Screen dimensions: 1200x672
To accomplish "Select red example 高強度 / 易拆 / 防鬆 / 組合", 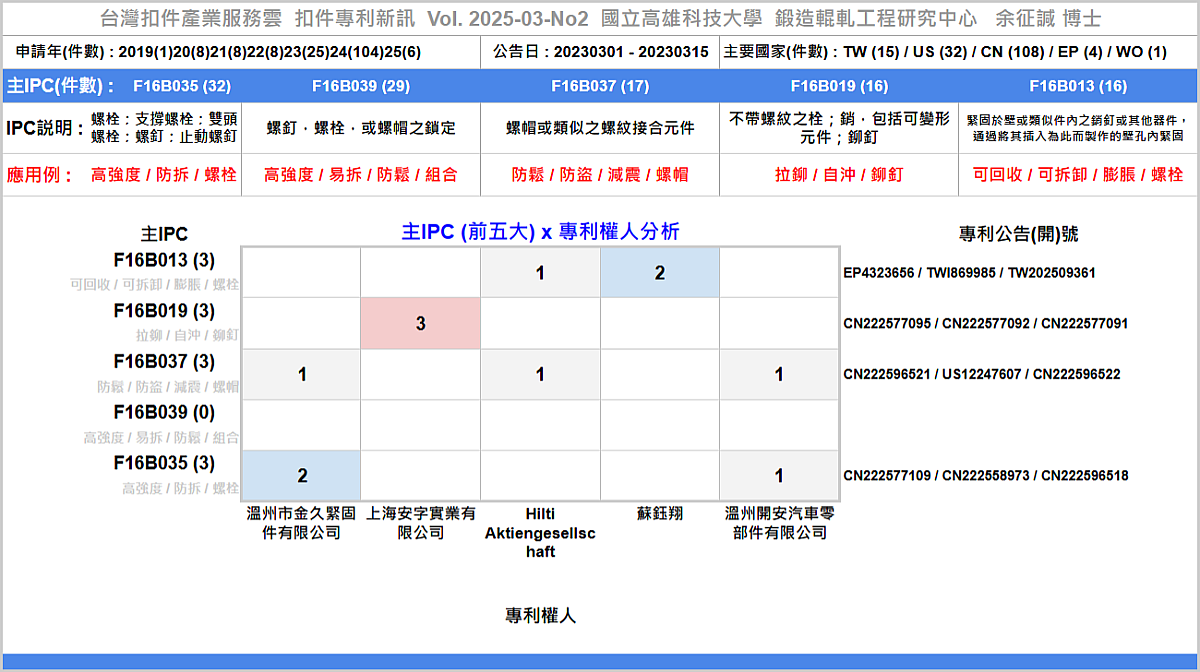I will pyautogui.click(x=361, y=175).
